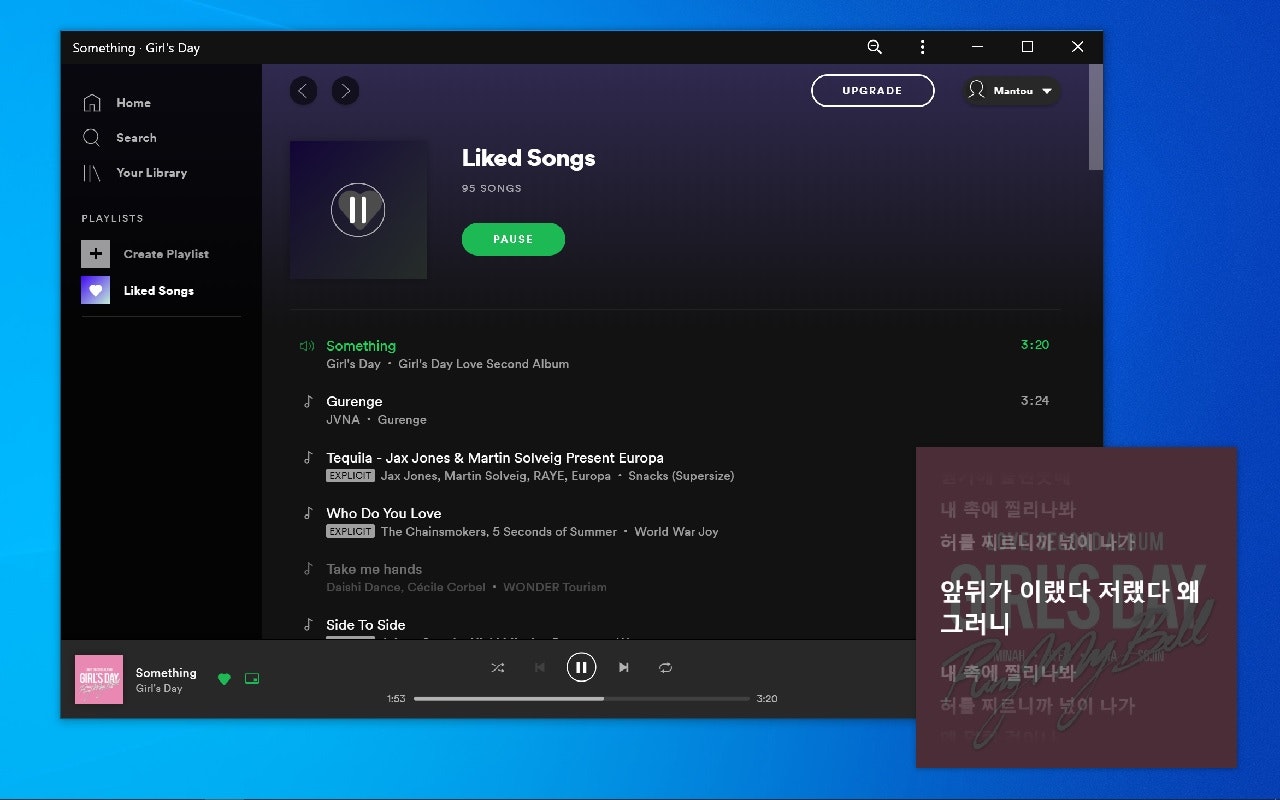Click the highlighted lyric line in the lyrics popup
The width and height of the screenshot is (1280, 800).
[1069, 607]
